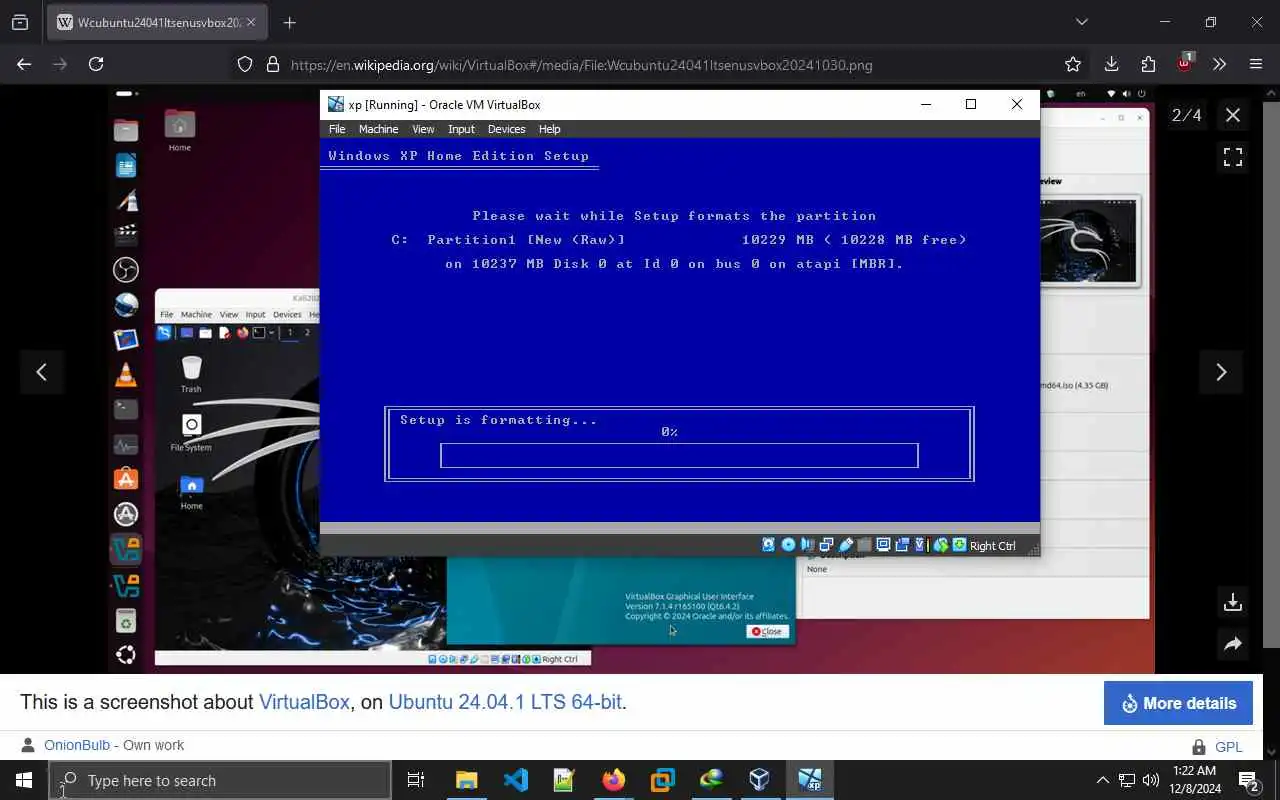Reload the current page in Firefox
Viewport: 1280px width, 800px height.
pos(96,64)
